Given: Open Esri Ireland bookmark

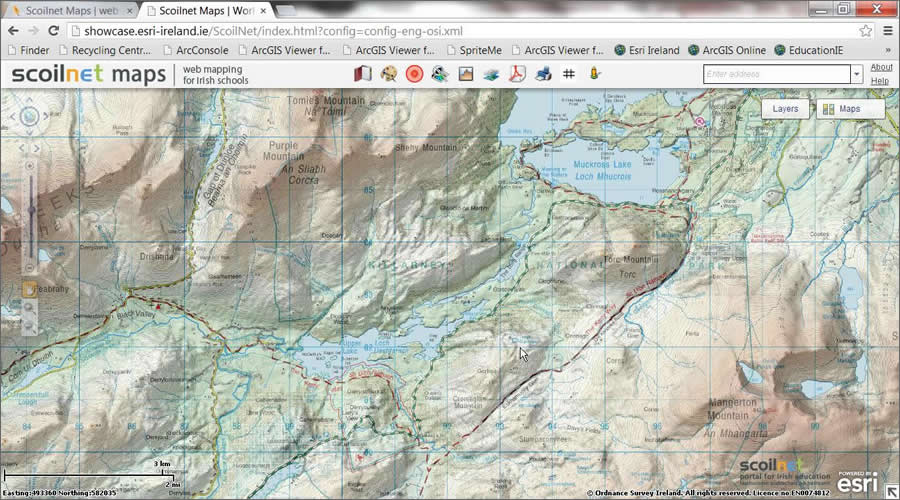Looking at the screenshot, I should tap(647, 51).
